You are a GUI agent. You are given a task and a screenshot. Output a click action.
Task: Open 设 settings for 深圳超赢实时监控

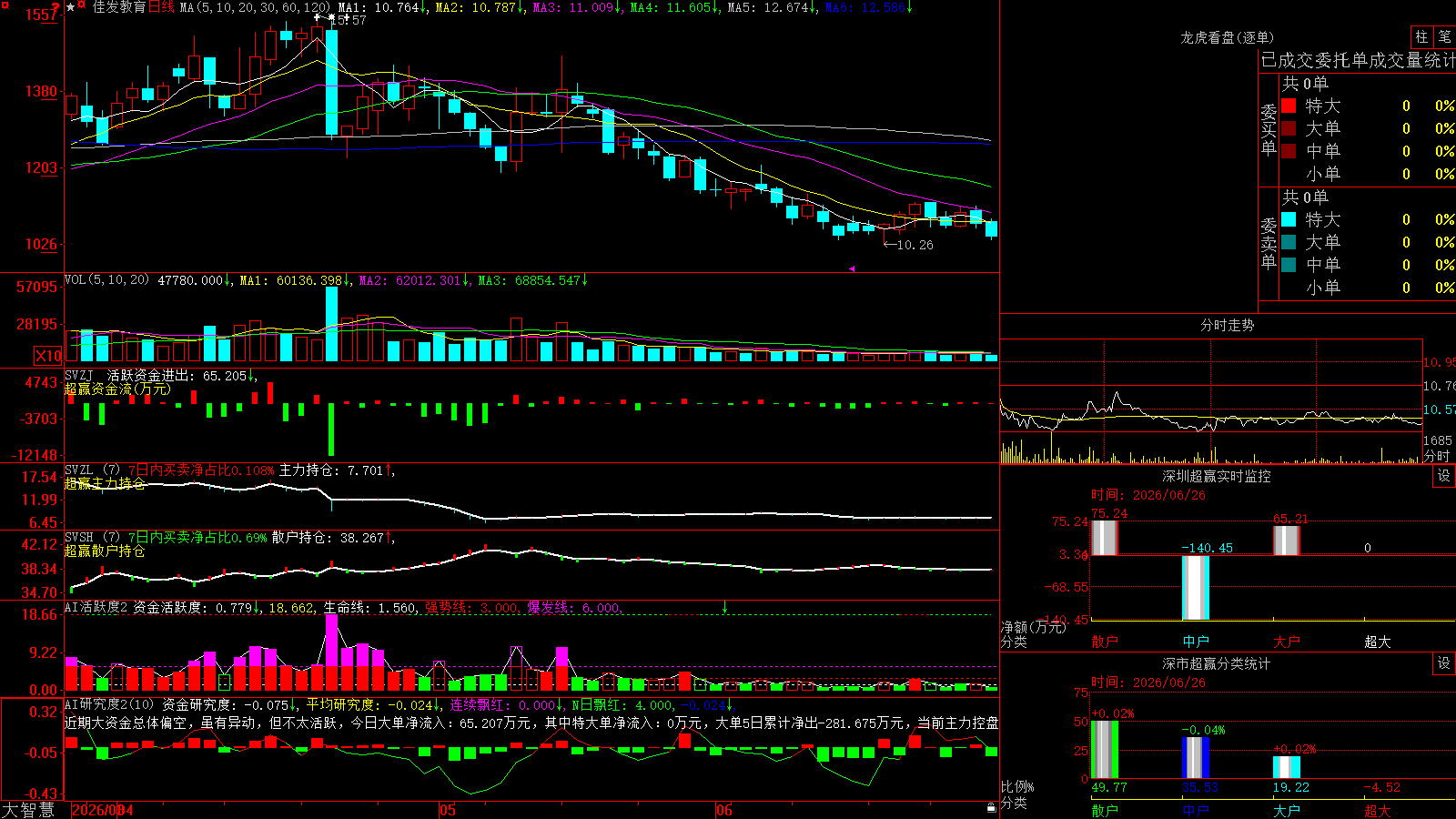click(1444, 476)
